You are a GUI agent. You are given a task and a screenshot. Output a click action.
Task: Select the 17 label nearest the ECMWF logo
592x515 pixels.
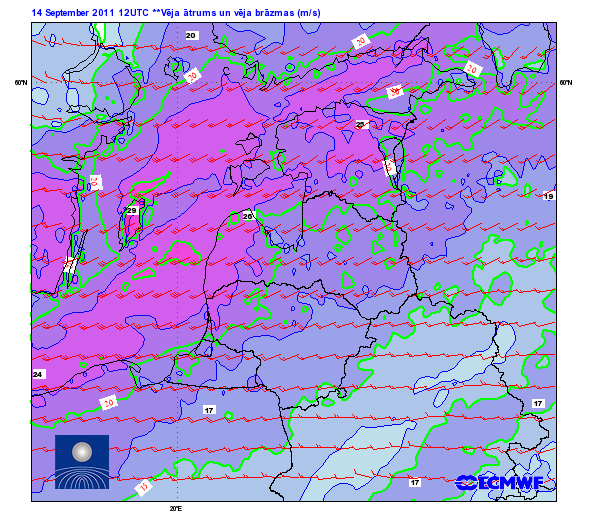415,482
